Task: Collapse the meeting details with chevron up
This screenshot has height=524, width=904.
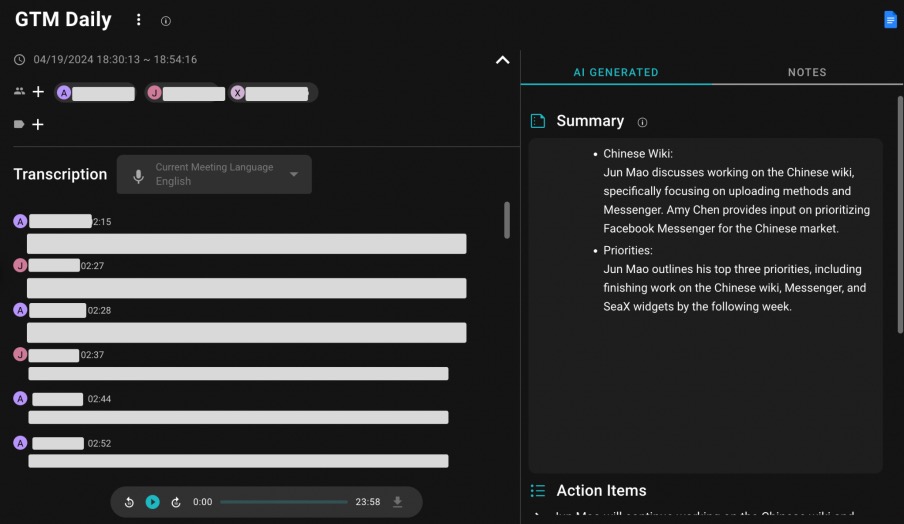Action: point(503,60)
